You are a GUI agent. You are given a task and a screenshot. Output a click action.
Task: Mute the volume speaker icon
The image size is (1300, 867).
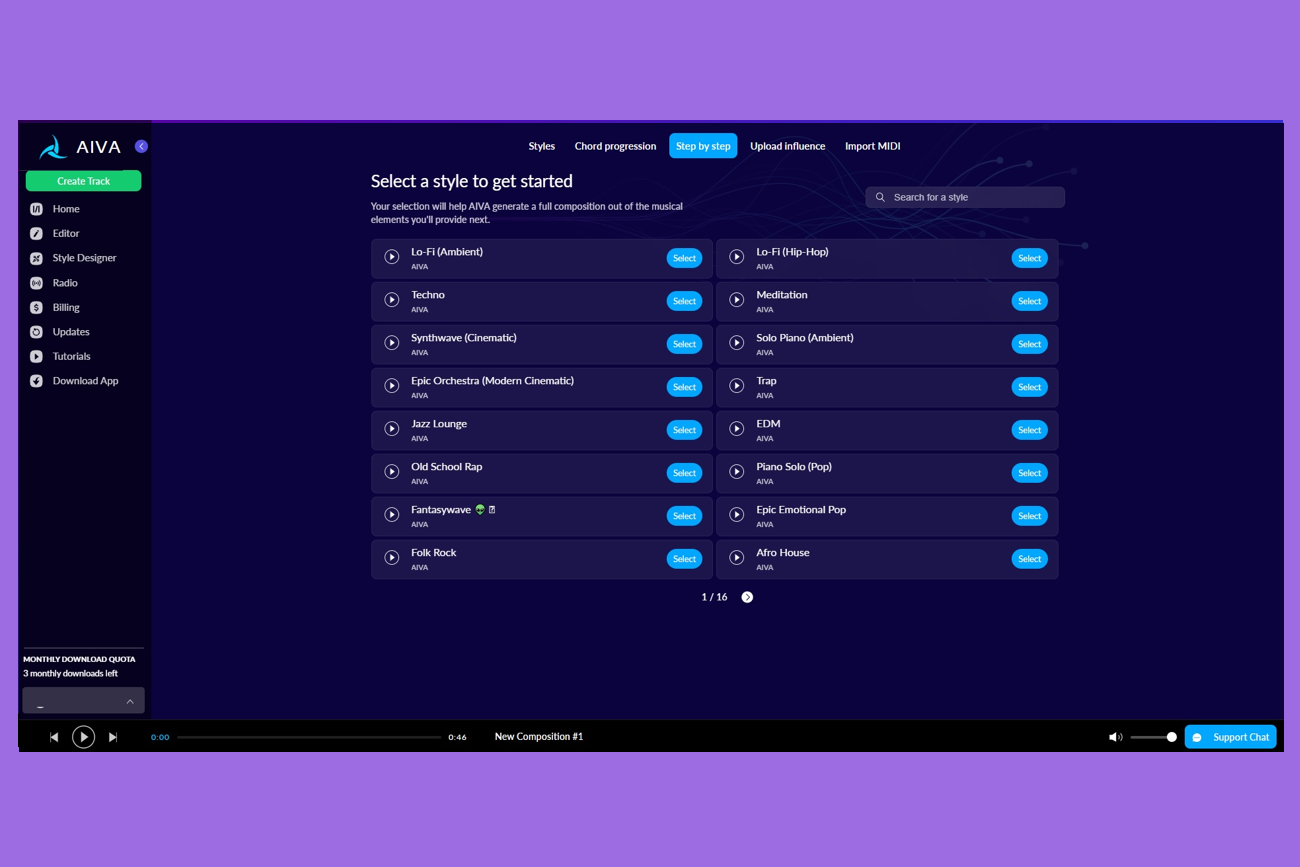[1115, 737]
